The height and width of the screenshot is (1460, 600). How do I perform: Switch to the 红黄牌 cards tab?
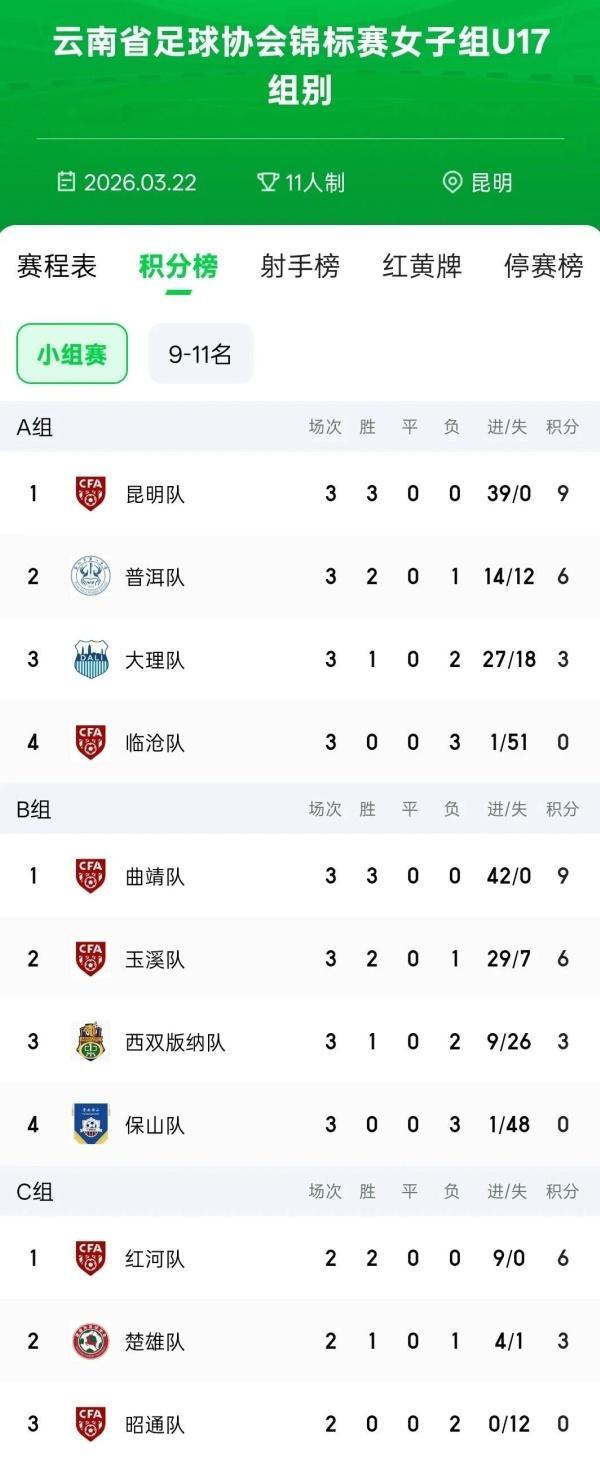pos(422,267)
